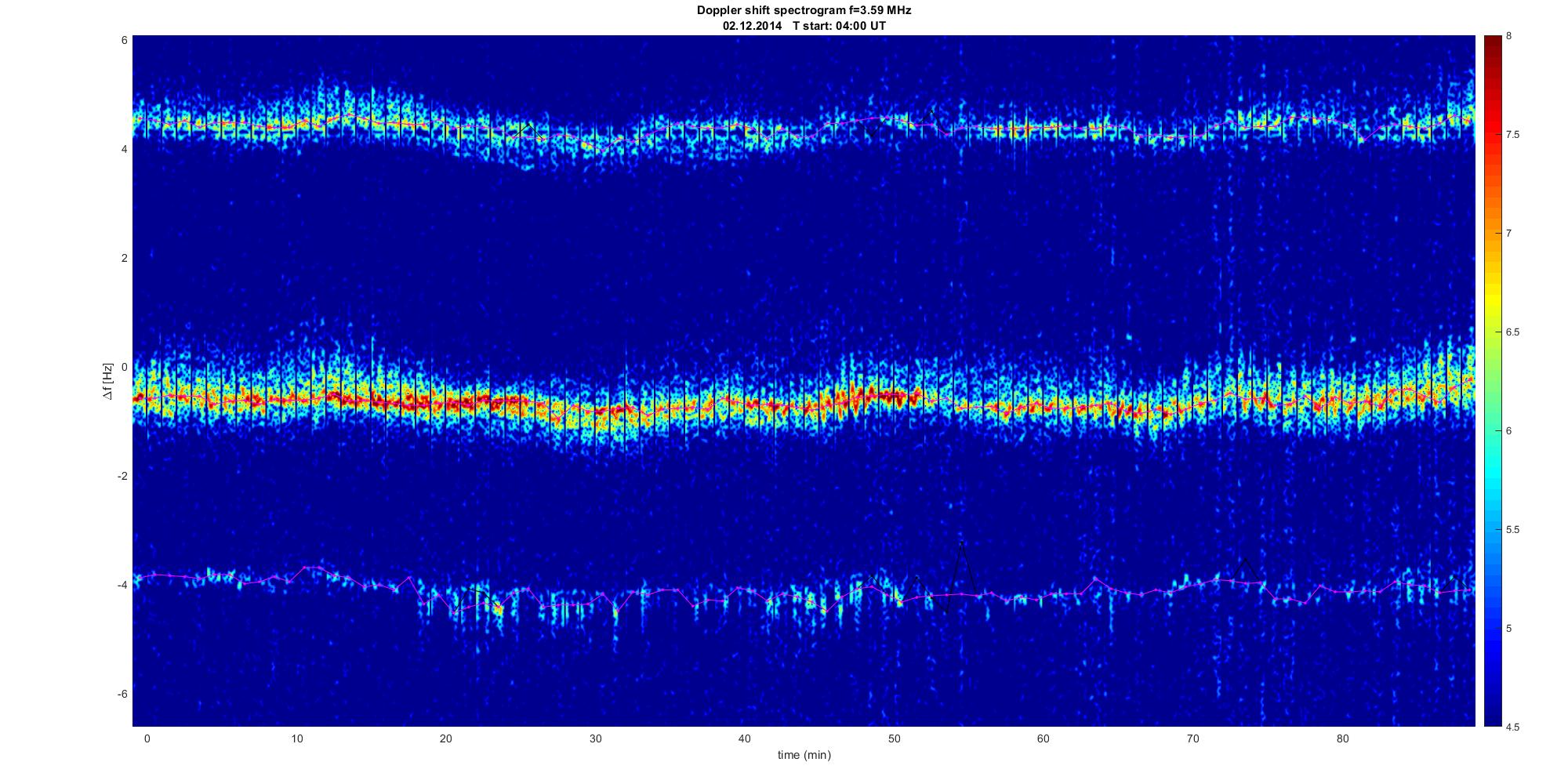
Task: Click the y-axis tick label '6'
Action: click(x=125, y=40)
